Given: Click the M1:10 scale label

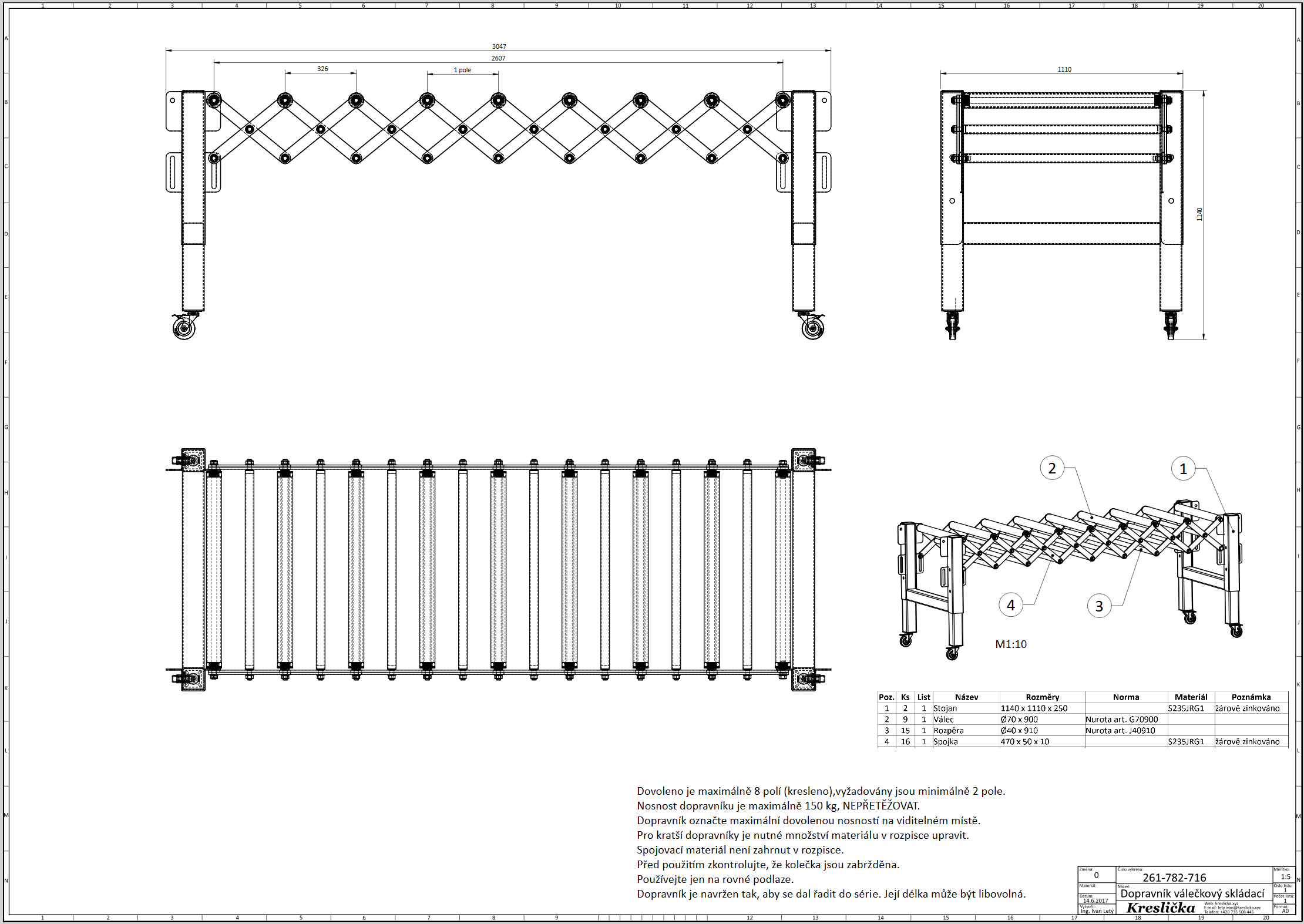Looking at the screenshot, I should (x=1011, y=644).
